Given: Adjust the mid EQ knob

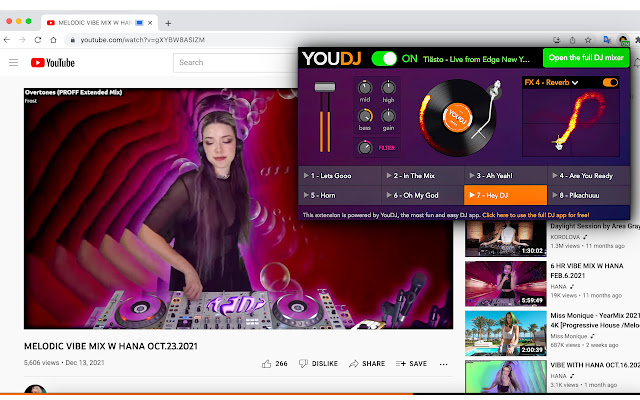Looking at the screenshot, I should [x=364, y=88].
